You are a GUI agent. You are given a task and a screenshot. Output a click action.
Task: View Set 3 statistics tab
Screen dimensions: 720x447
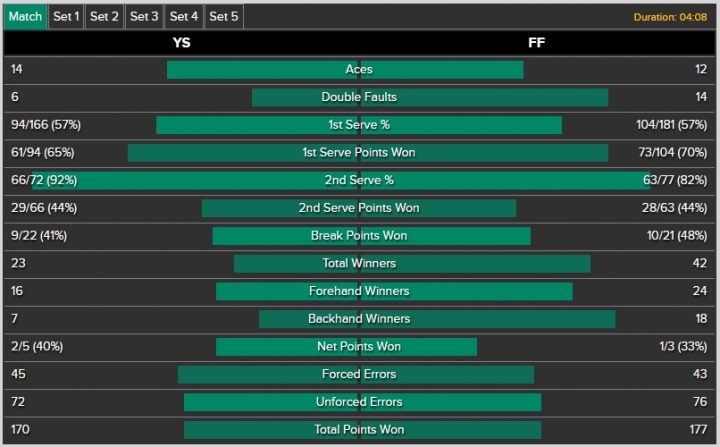click(144, 17)
